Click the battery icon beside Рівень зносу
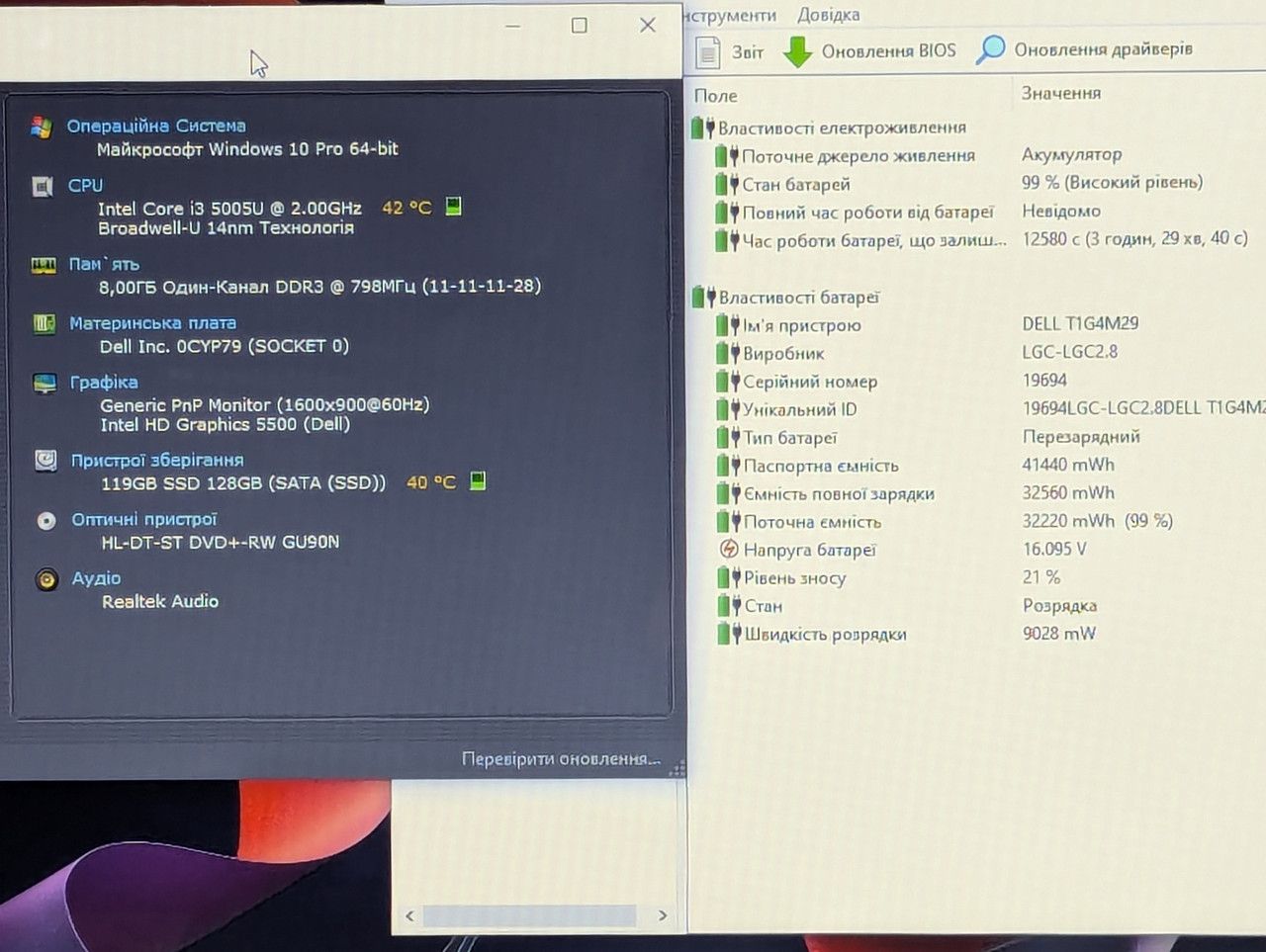 coord(730,578)
